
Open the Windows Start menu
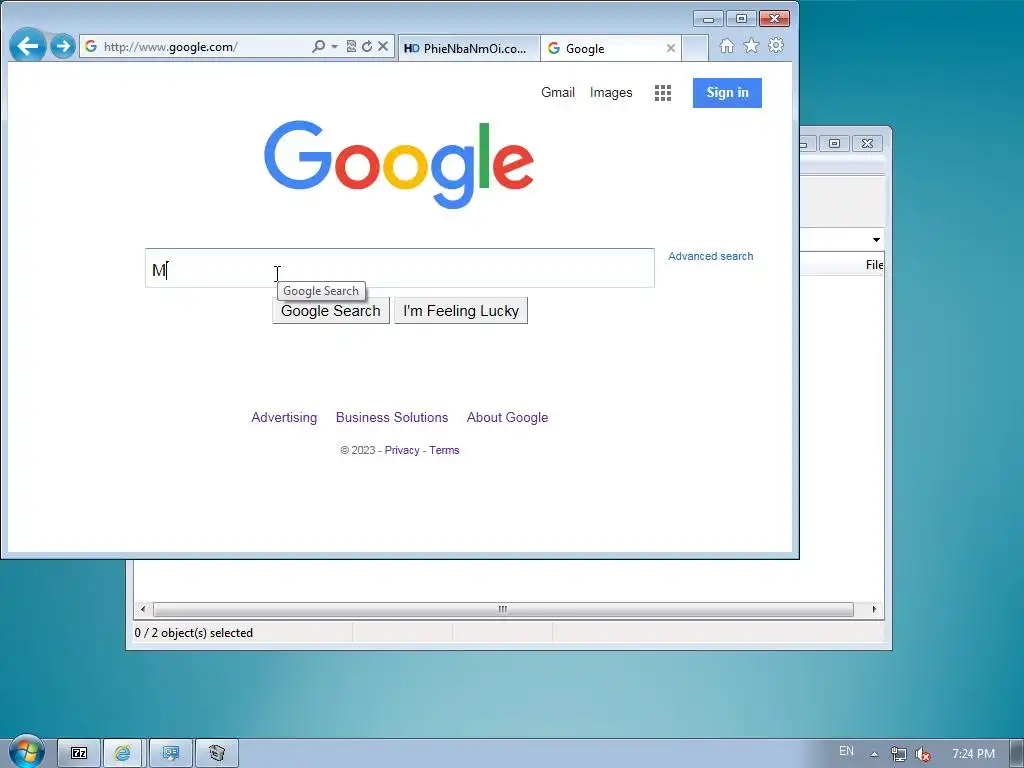point(26,752)
